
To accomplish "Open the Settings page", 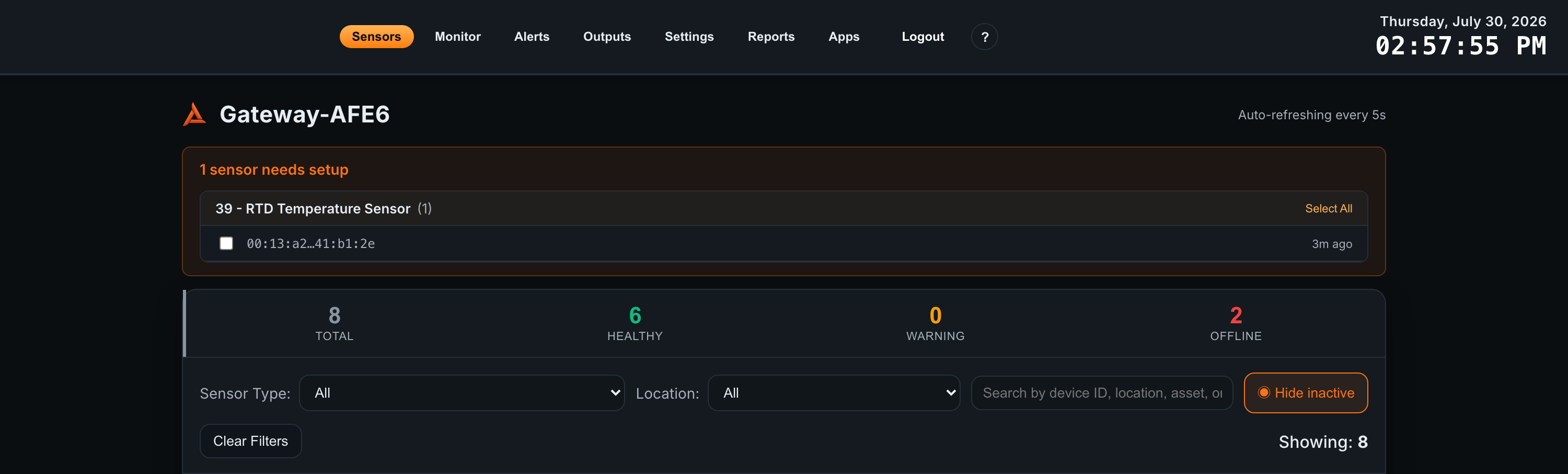I will [689, 37].
